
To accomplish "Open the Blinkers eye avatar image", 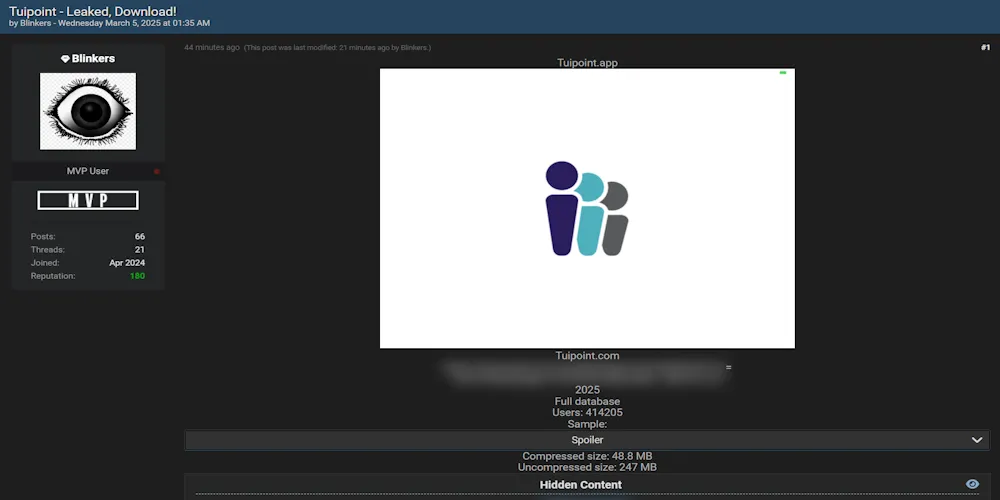I will (x=88, y=111).
